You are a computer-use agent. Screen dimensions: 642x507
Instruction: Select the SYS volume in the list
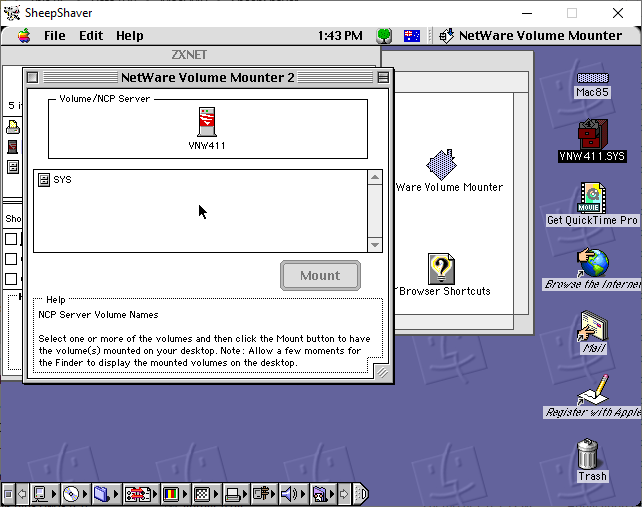pyautogui.click(x=55, y=179)
